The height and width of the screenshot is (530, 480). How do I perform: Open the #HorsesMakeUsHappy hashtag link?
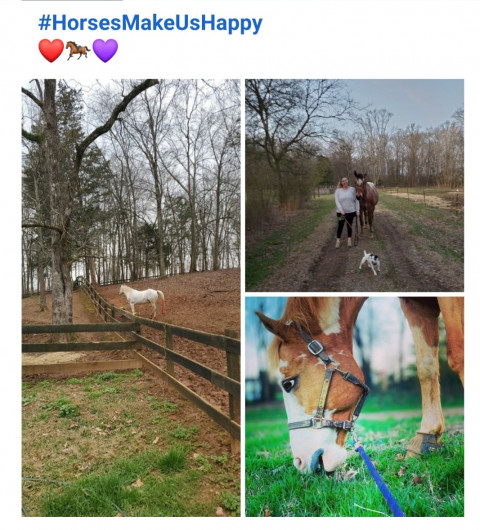point(150,23)
